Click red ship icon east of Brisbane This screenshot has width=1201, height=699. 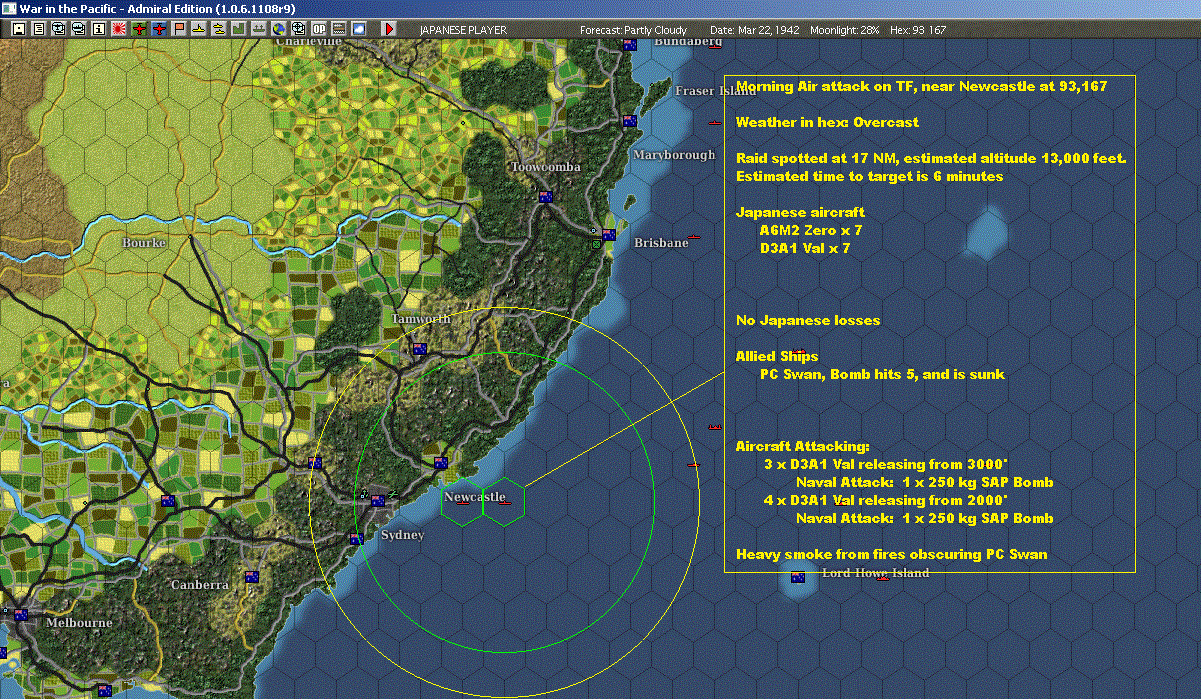pyautogui.click(x=694, y=237)
